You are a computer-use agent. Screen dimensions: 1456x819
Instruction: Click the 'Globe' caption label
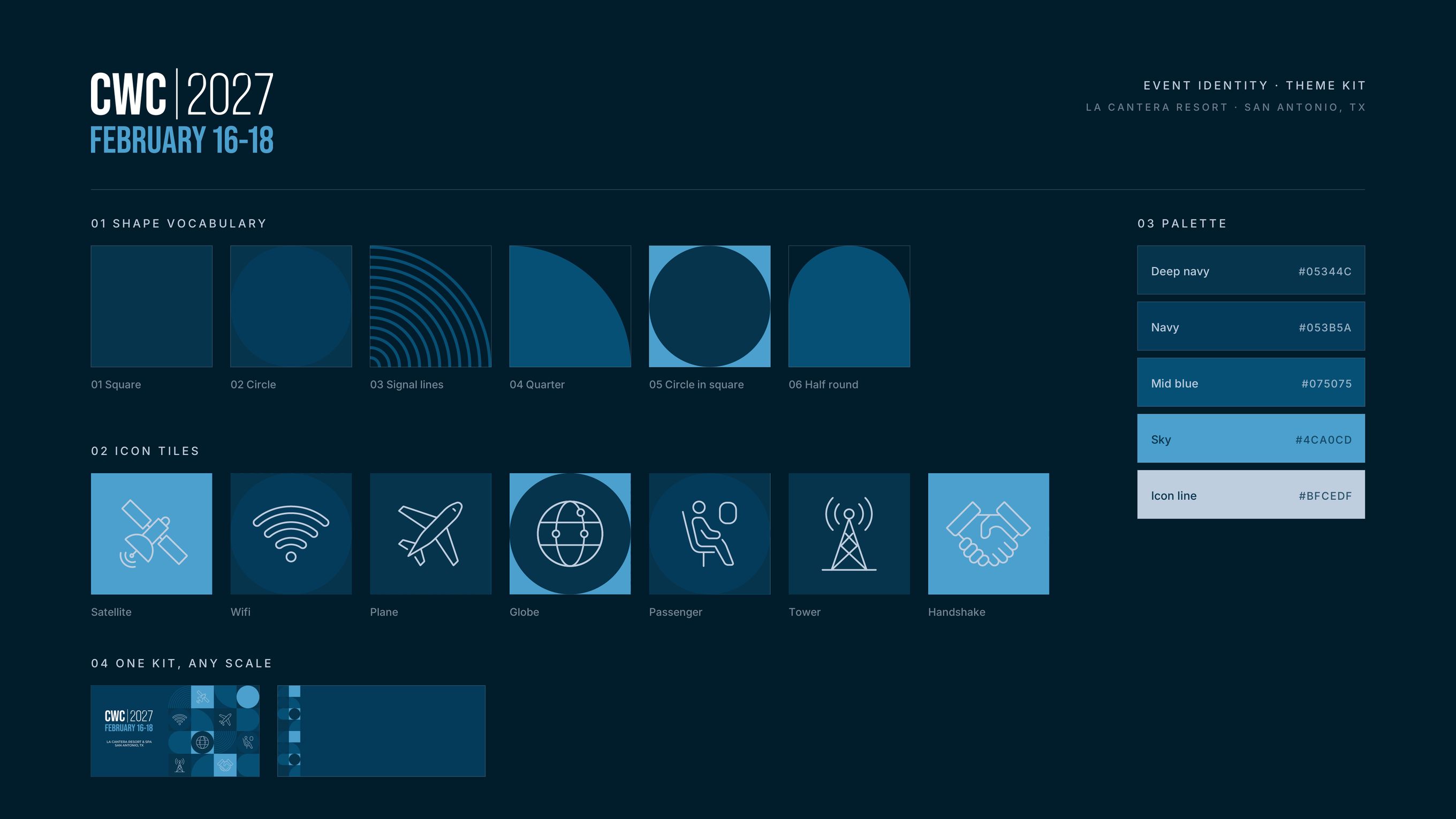coord(524,612)
